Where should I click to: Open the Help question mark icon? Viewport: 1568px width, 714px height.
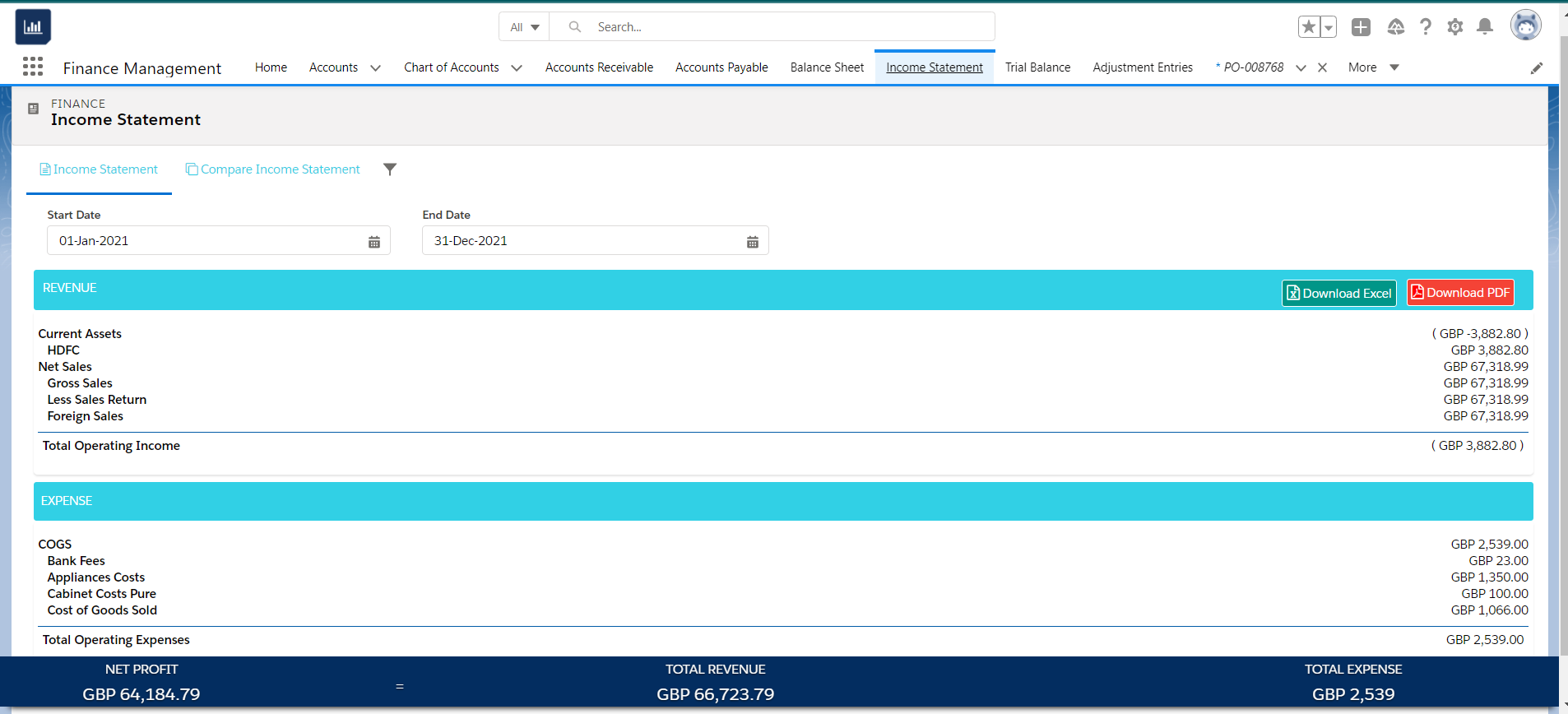pos(1426,27)
